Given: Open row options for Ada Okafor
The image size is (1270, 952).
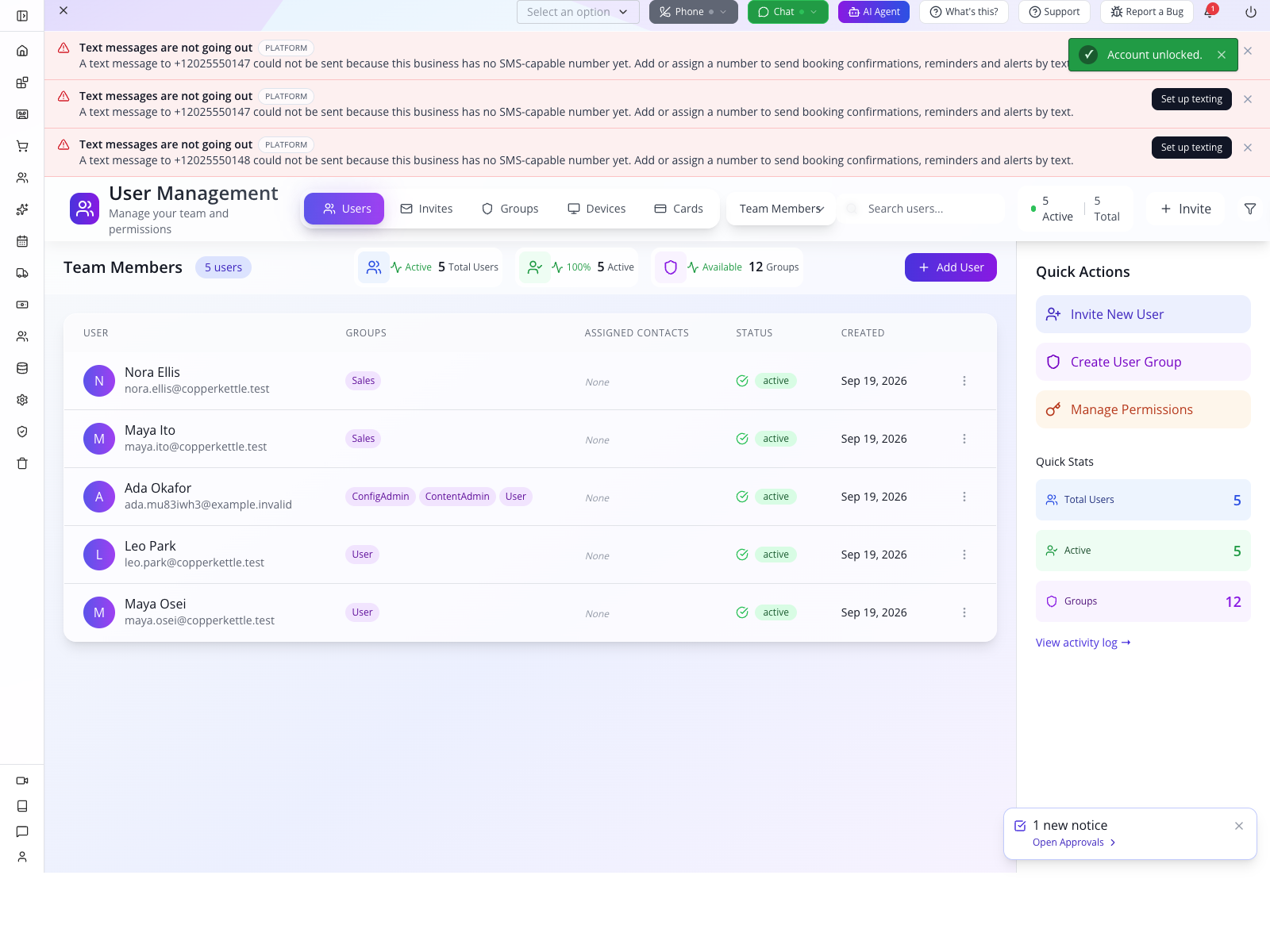Looking at the screenshot, I should (x=964, y=497).
